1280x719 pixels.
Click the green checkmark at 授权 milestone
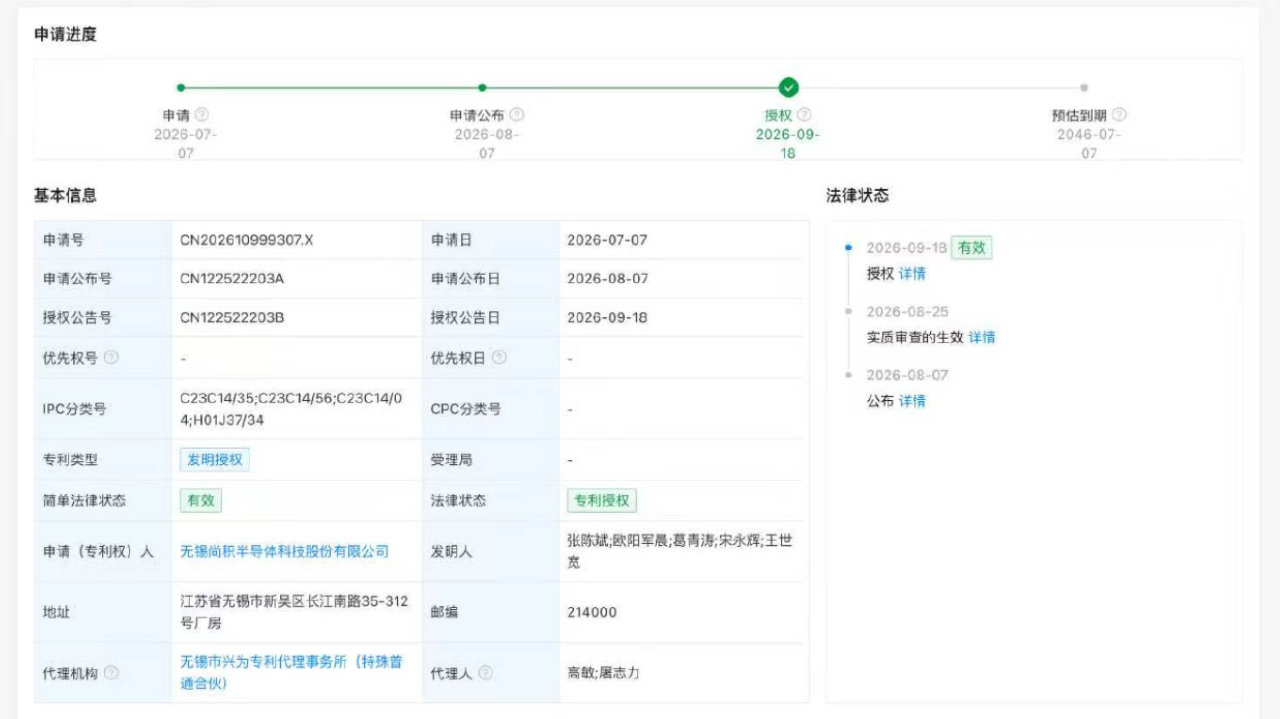click(788, 87)
